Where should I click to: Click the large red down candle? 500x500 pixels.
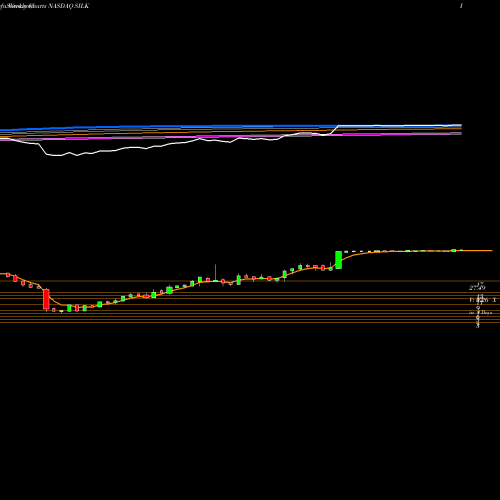tap(46, 300)
